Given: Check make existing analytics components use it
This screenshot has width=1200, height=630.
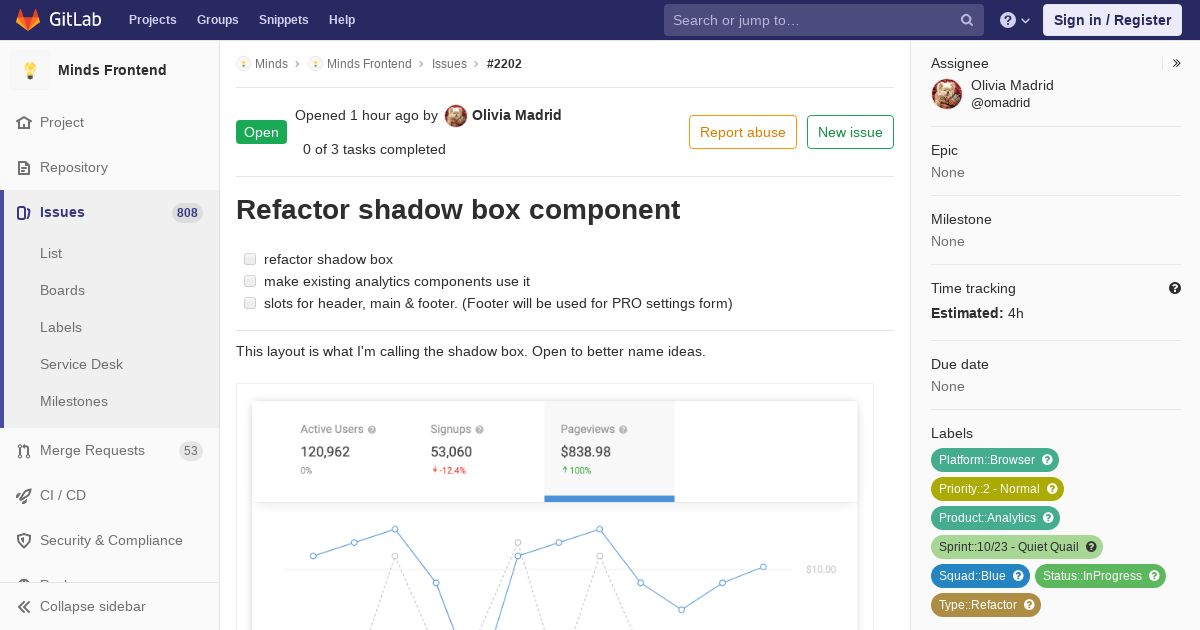Looking at the screenshot, I should pyautogui.click(x=250, y=281).
